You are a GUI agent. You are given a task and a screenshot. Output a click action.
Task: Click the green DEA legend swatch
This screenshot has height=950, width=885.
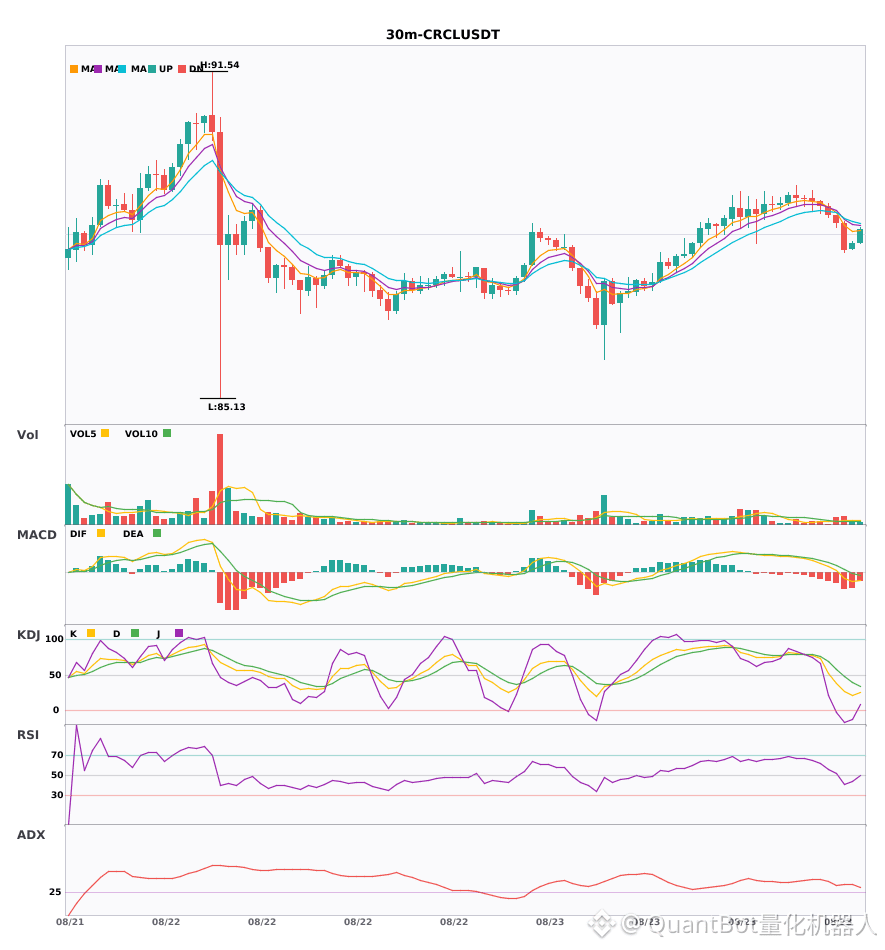(157, 533)
